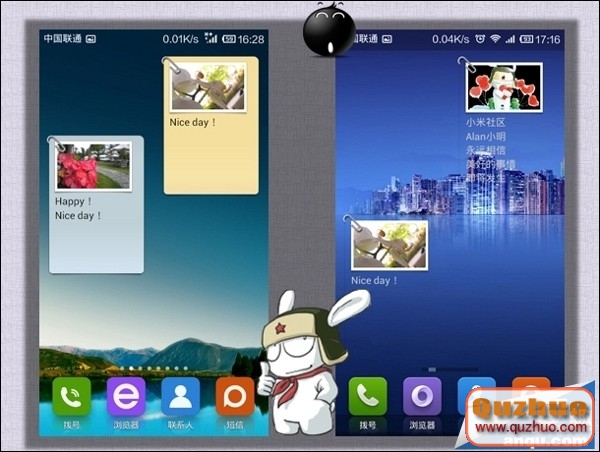The image size is (600, 452).
Task: Tap the signal bars in right status bar
Action: 510,39
